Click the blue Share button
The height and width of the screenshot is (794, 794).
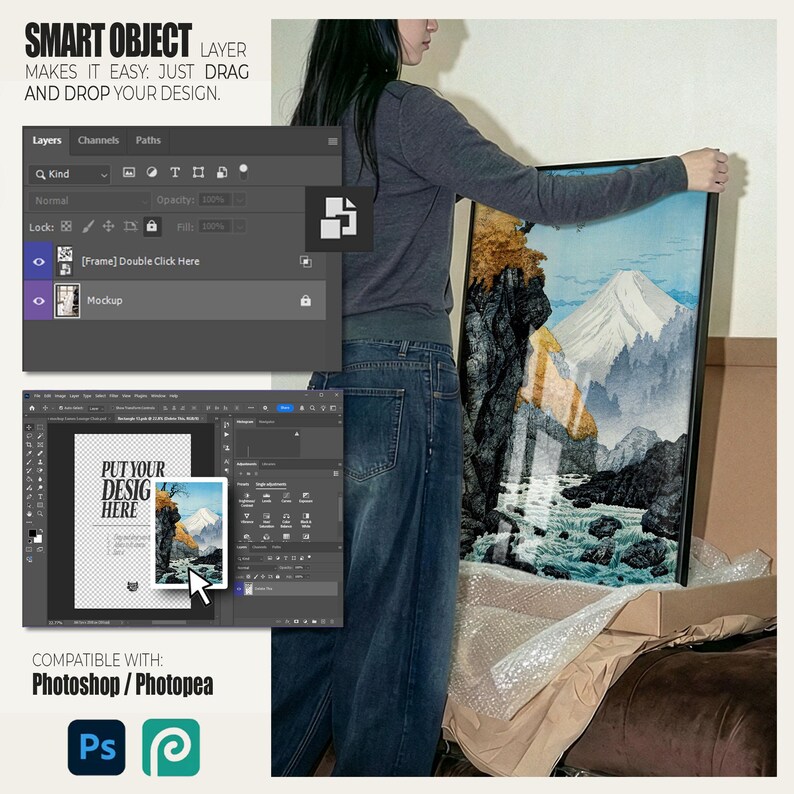pos(285,408)
